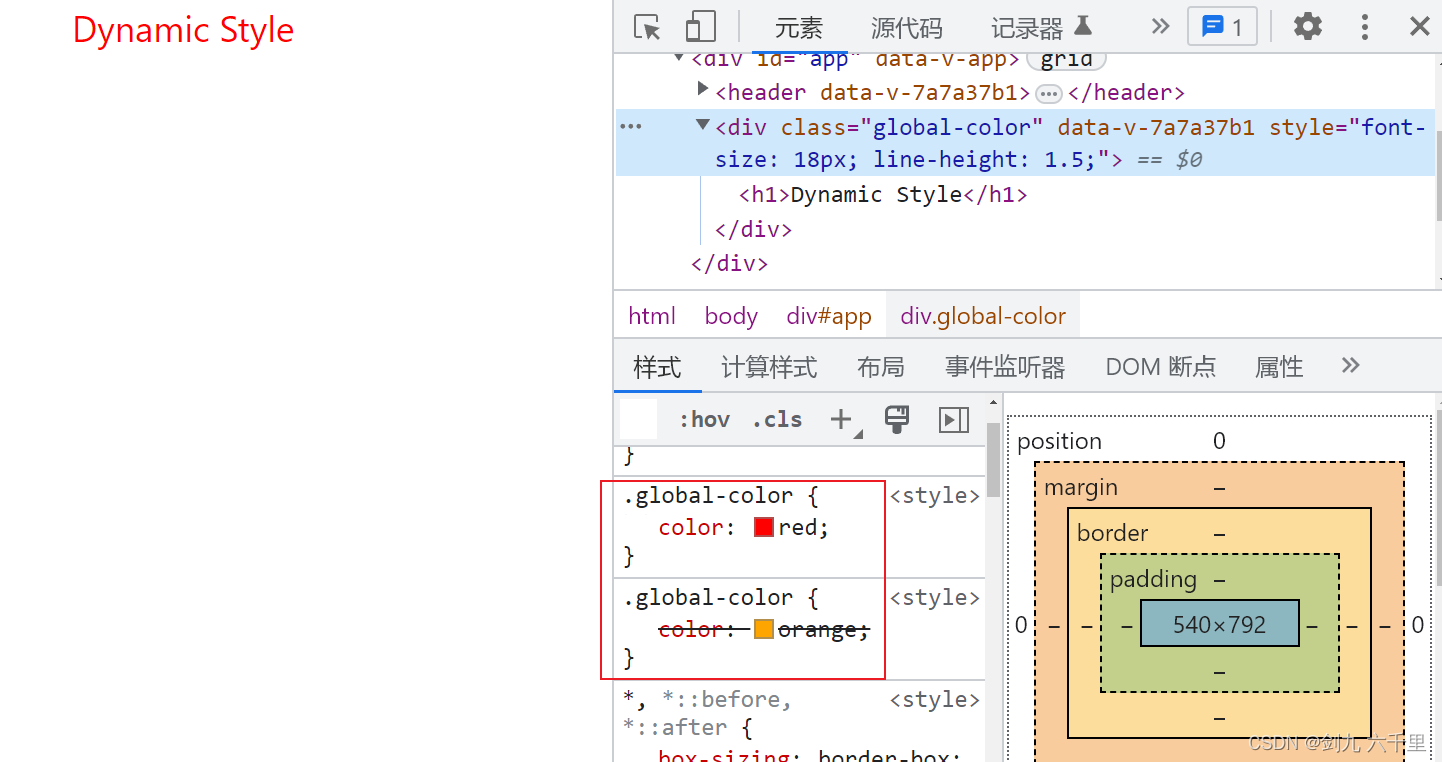The height and width of the screenshot is (762, 1442).
Task: Expand the header data-v-7a7a37b1 node
Action: [x=703, y=90]
